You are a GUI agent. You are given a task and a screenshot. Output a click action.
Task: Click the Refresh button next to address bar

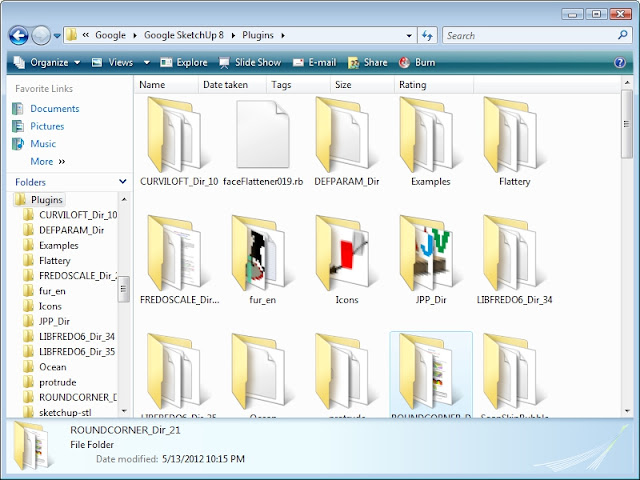pos(427,36)
